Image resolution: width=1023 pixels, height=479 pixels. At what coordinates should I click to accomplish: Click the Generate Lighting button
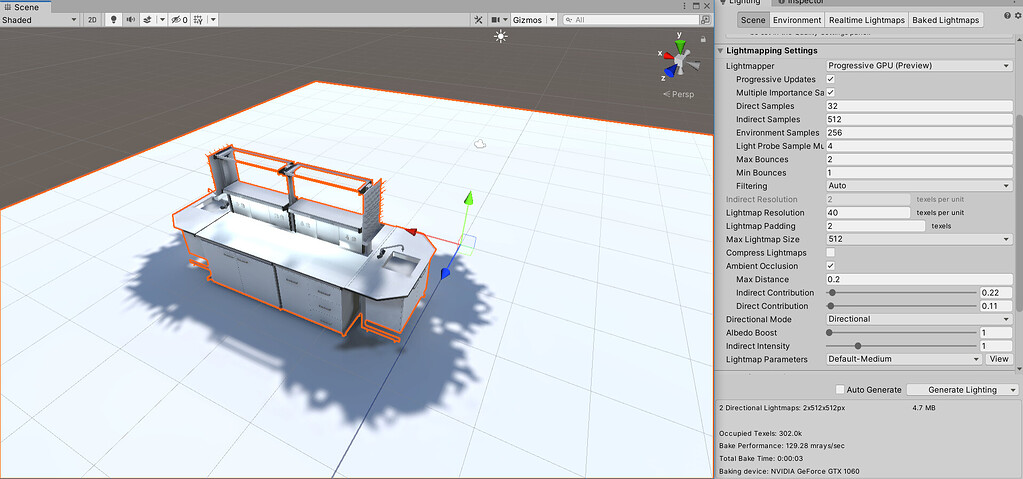click(962, 390)
